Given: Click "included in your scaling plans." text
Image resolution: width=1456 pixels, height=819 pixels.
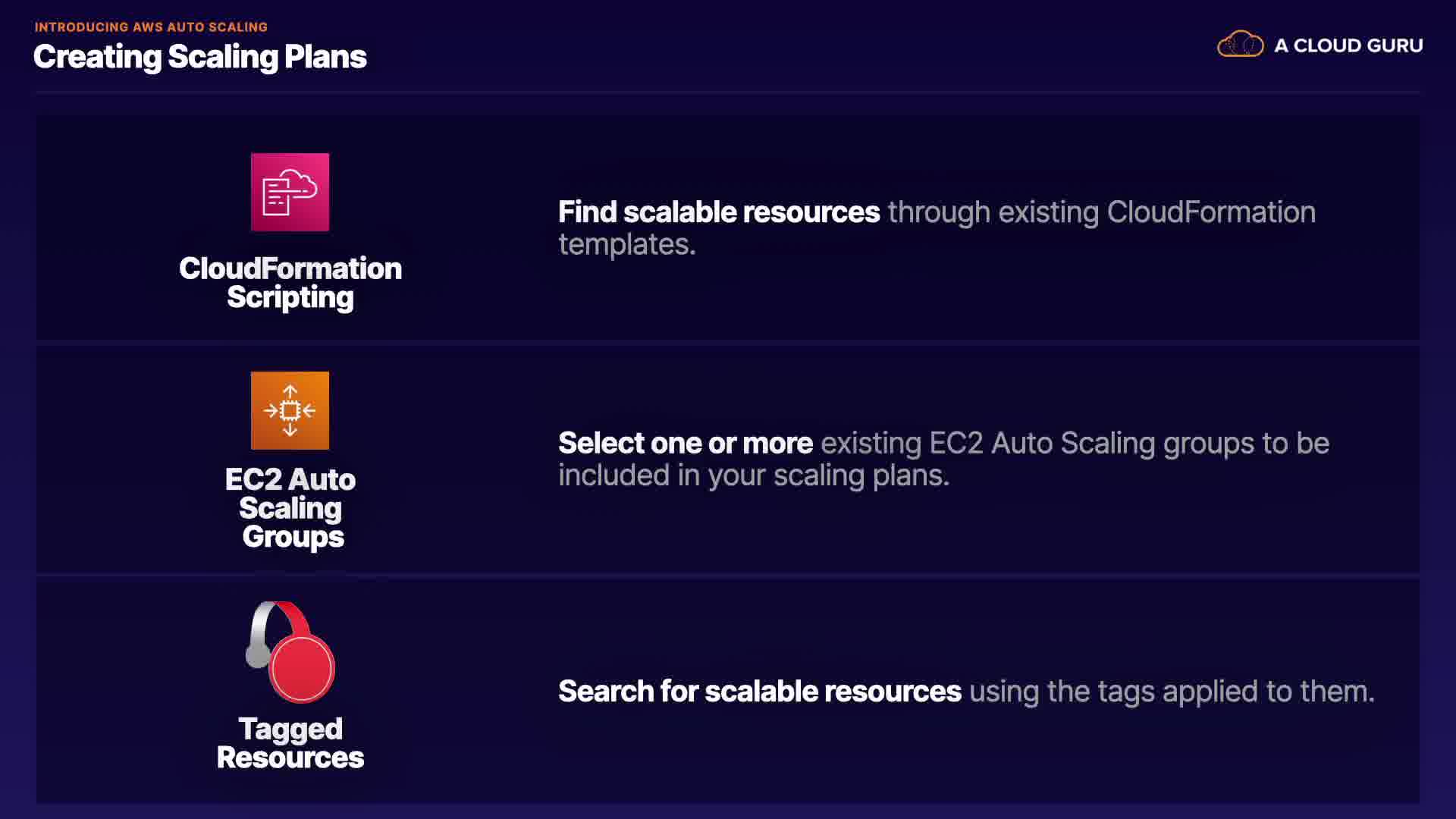Looking at the screenshot, I should 754,475.
